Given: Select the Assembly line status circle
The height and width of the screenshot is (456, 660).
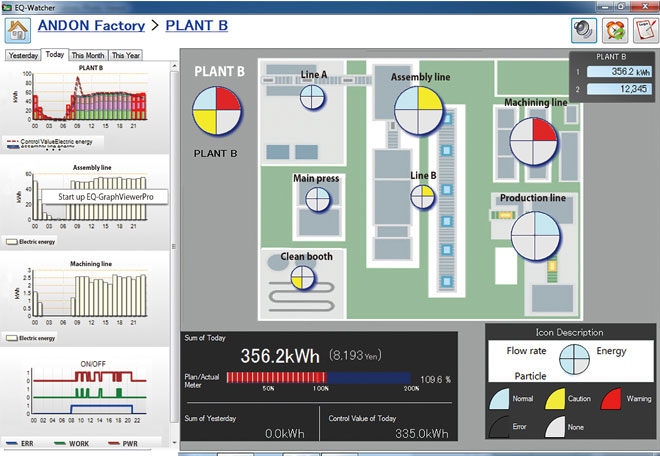Looking at the screenshot, I should [x=420, y=109].
